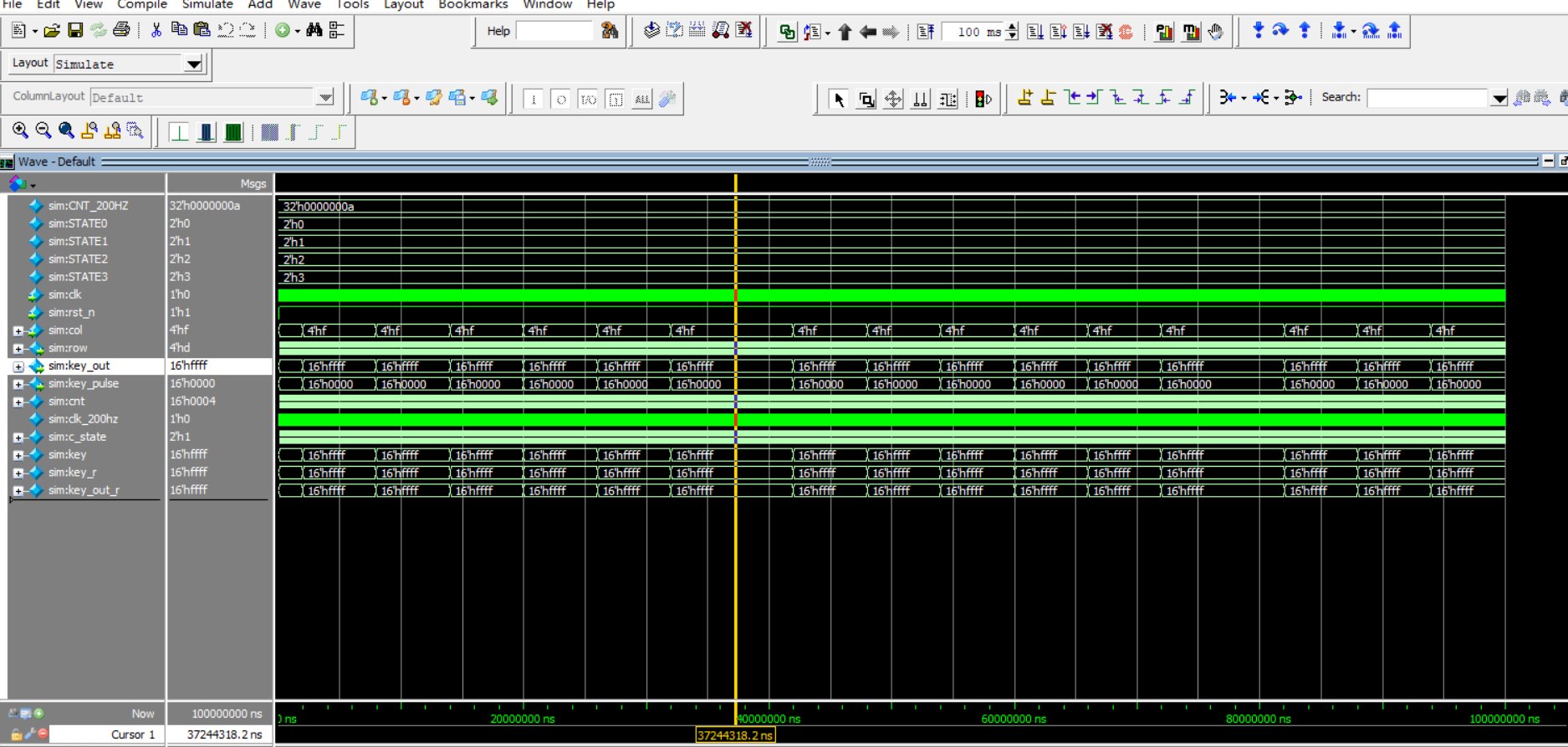Screen dimensions: 1568x747
Task: Save with the floppy disk icon
Action: pos(75,31)
